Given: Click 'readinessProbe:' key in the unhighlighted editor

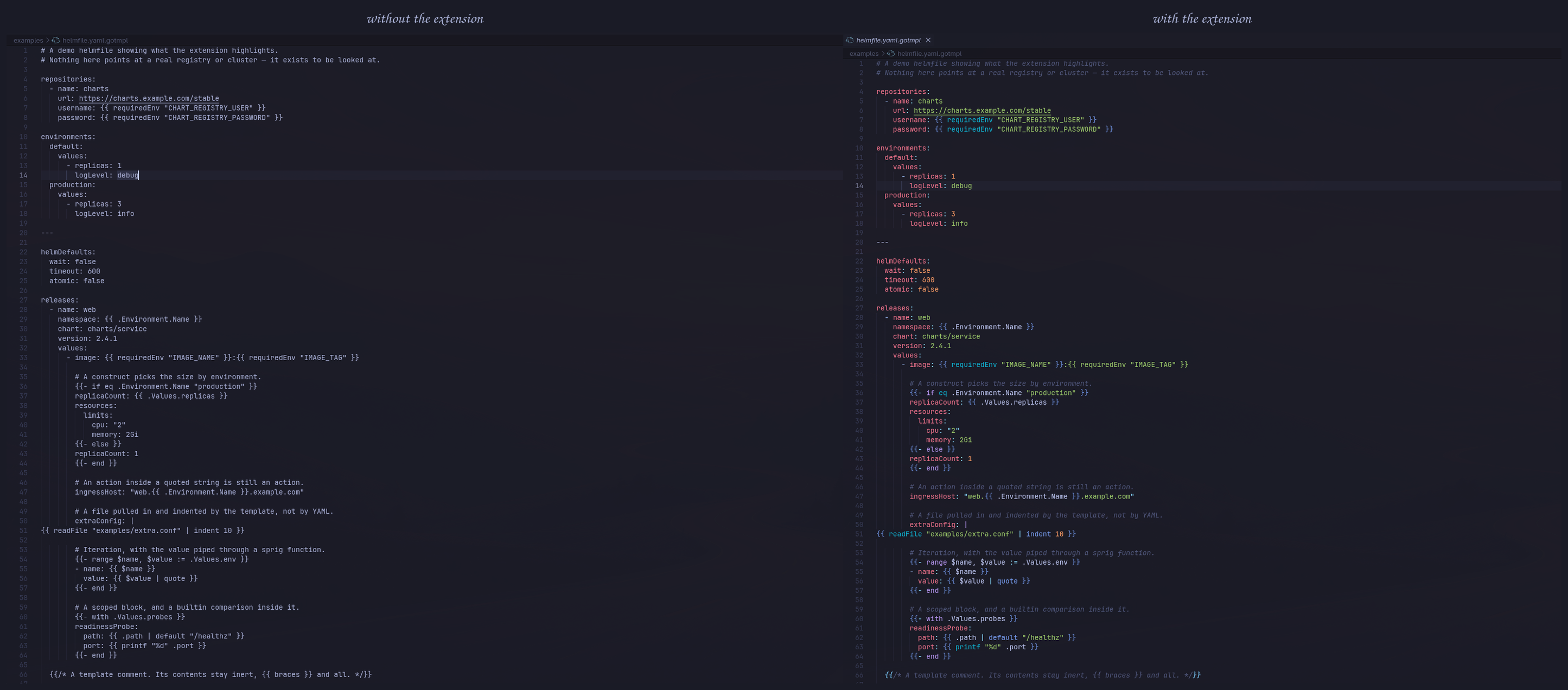Looking at the screenshot, I should click(x=106, y=627).
